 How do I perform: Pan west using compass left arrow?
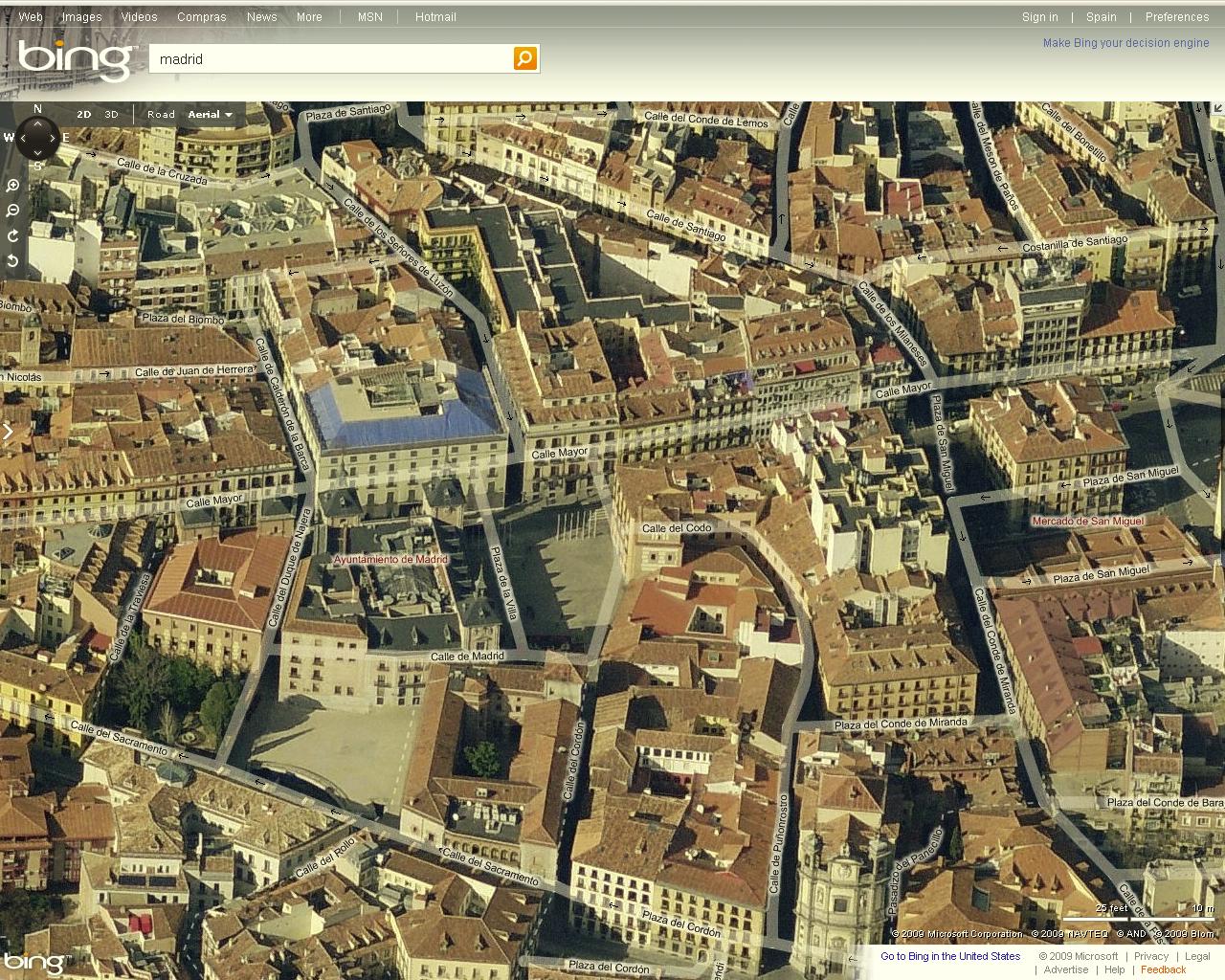[23, 138]
